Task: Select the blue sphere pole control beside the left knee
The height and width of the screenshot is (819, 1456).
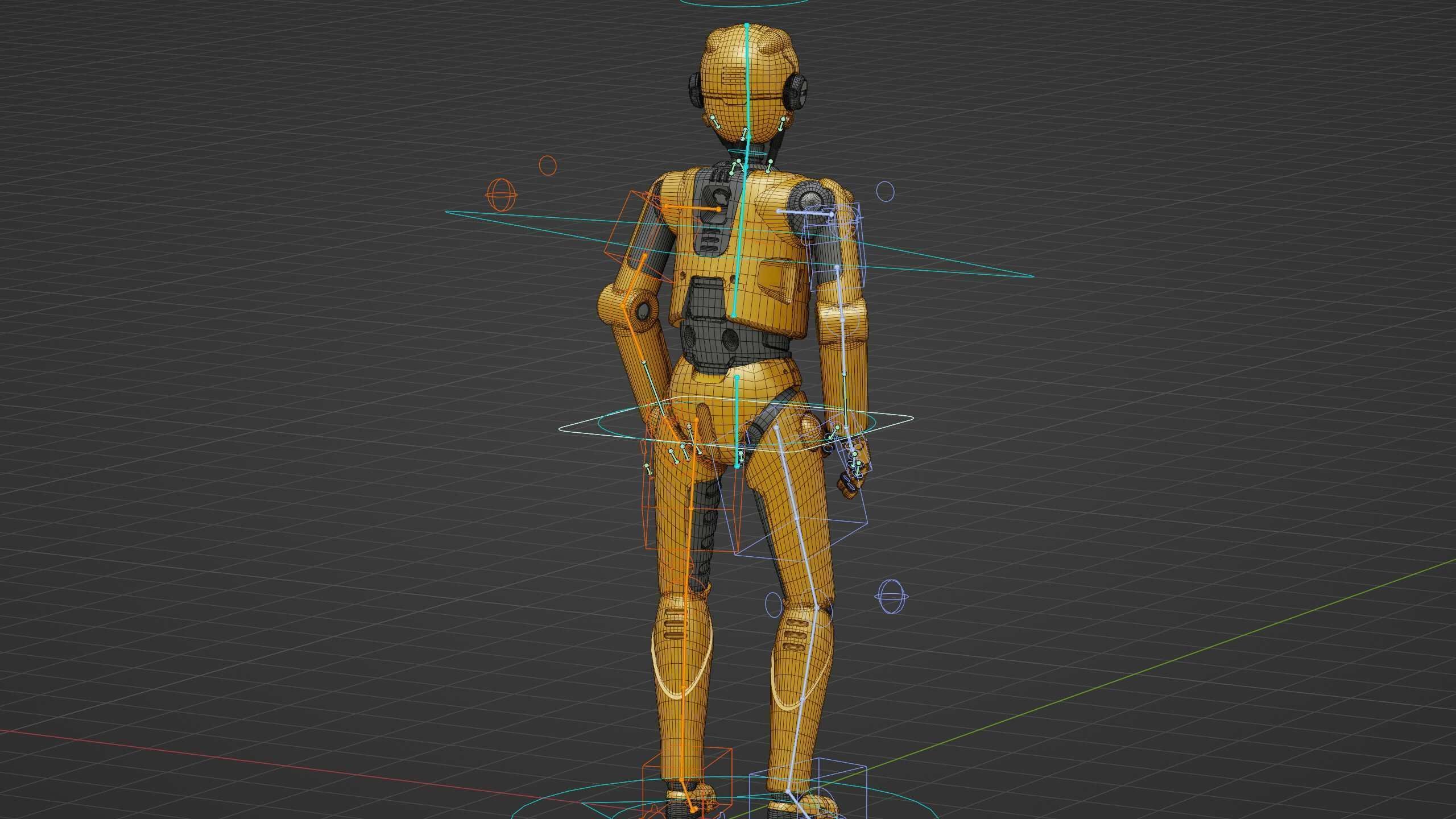Action: (x=892, y=597)
